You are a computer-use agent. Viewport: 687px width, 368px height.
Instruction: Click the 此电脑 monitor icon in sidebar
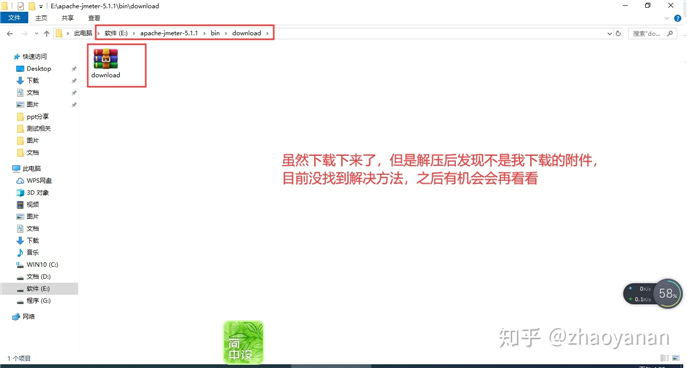click(16, 169)
